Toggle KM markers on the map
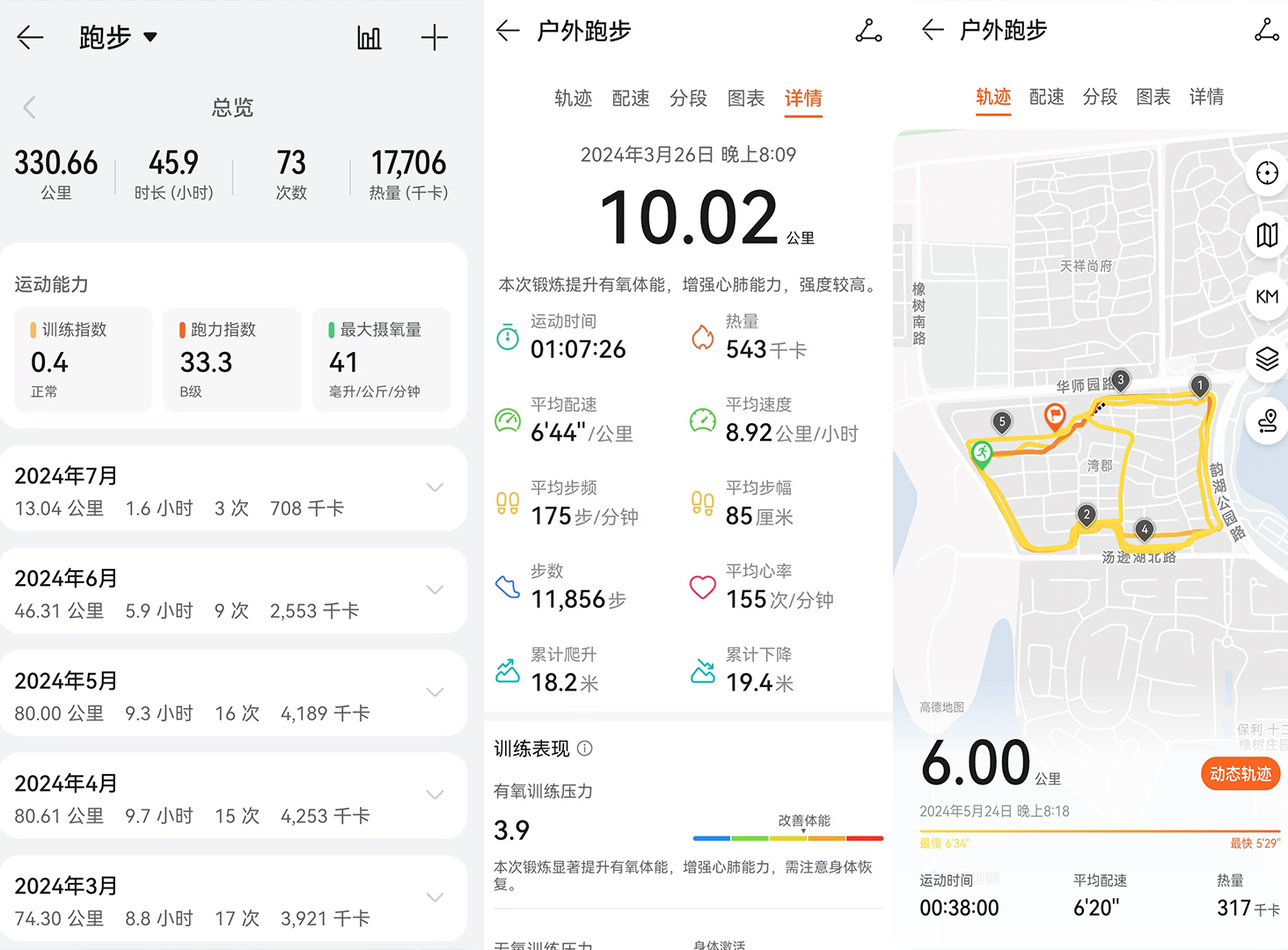This screenshot has width=1288, height=950. [x=1266, y=296]
